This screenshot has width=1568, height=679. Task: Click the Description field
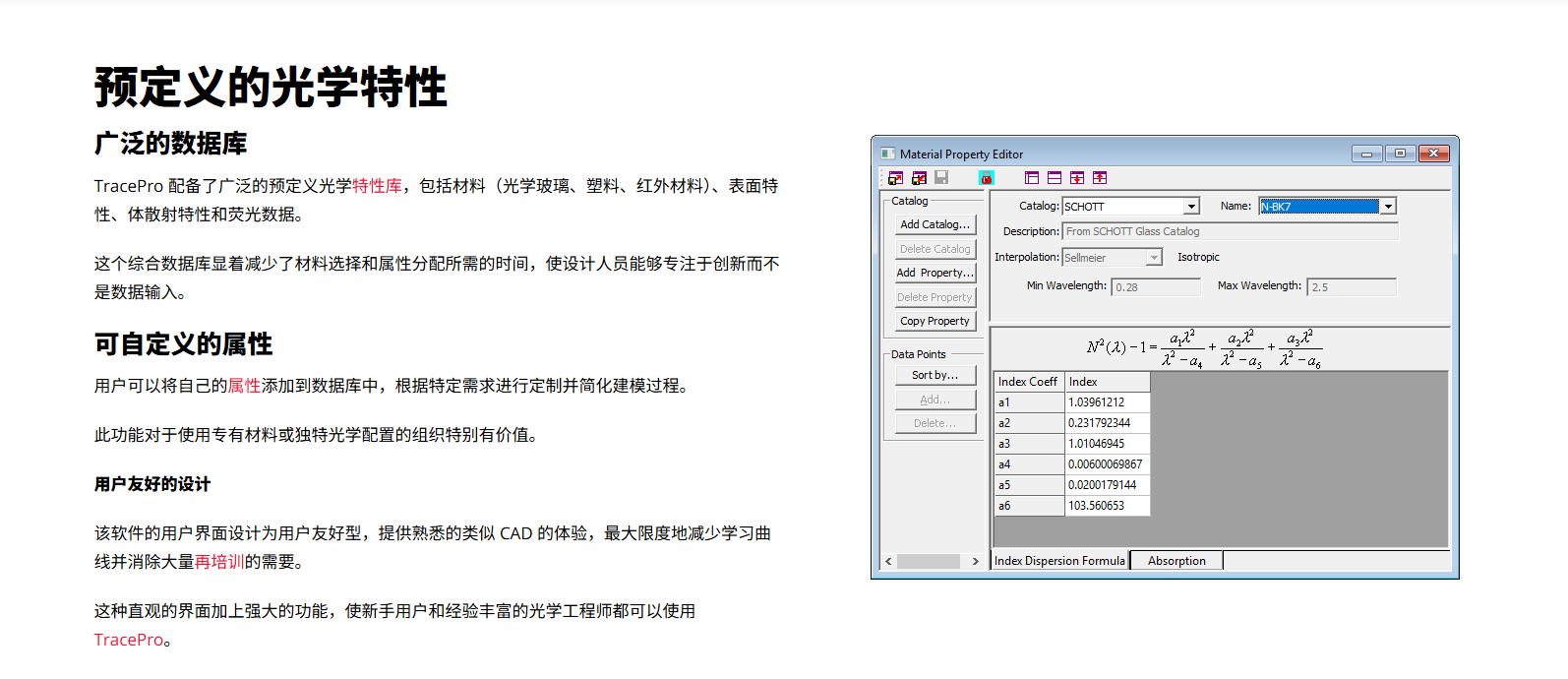1230,232
